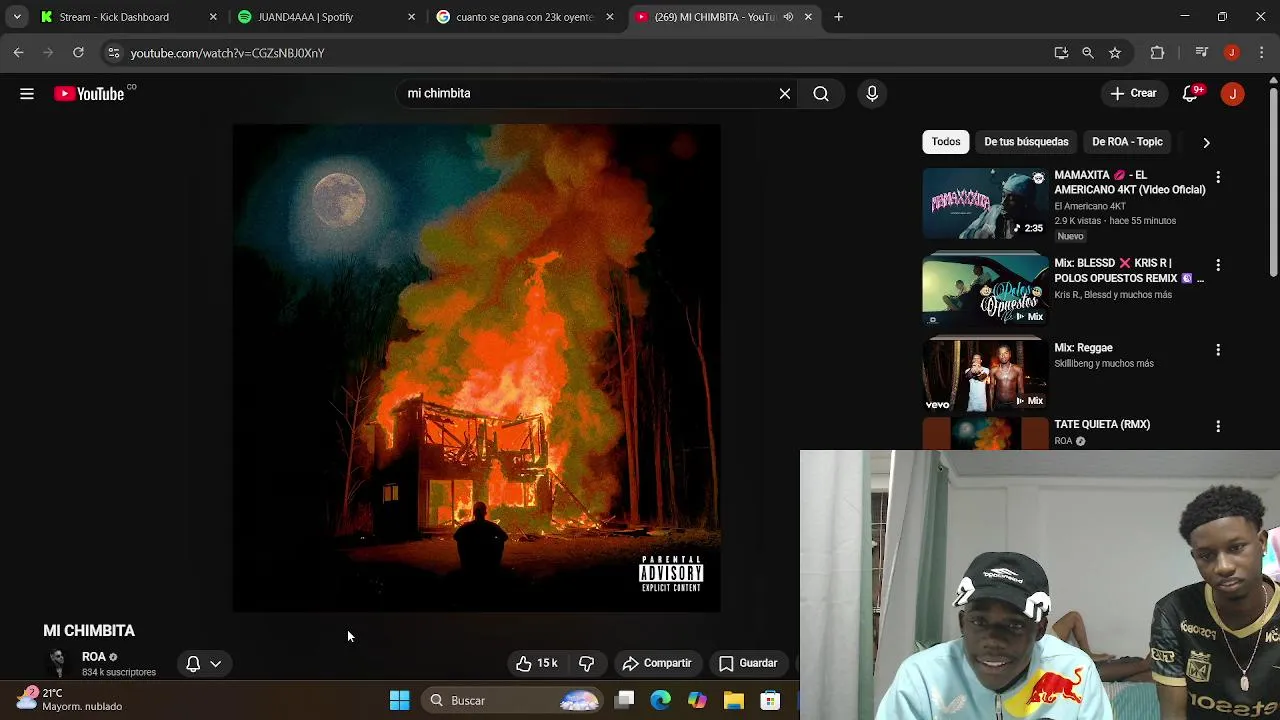Mute the YouTube tab via speaker icon
Screen dimensions: 1280x720
788,17
